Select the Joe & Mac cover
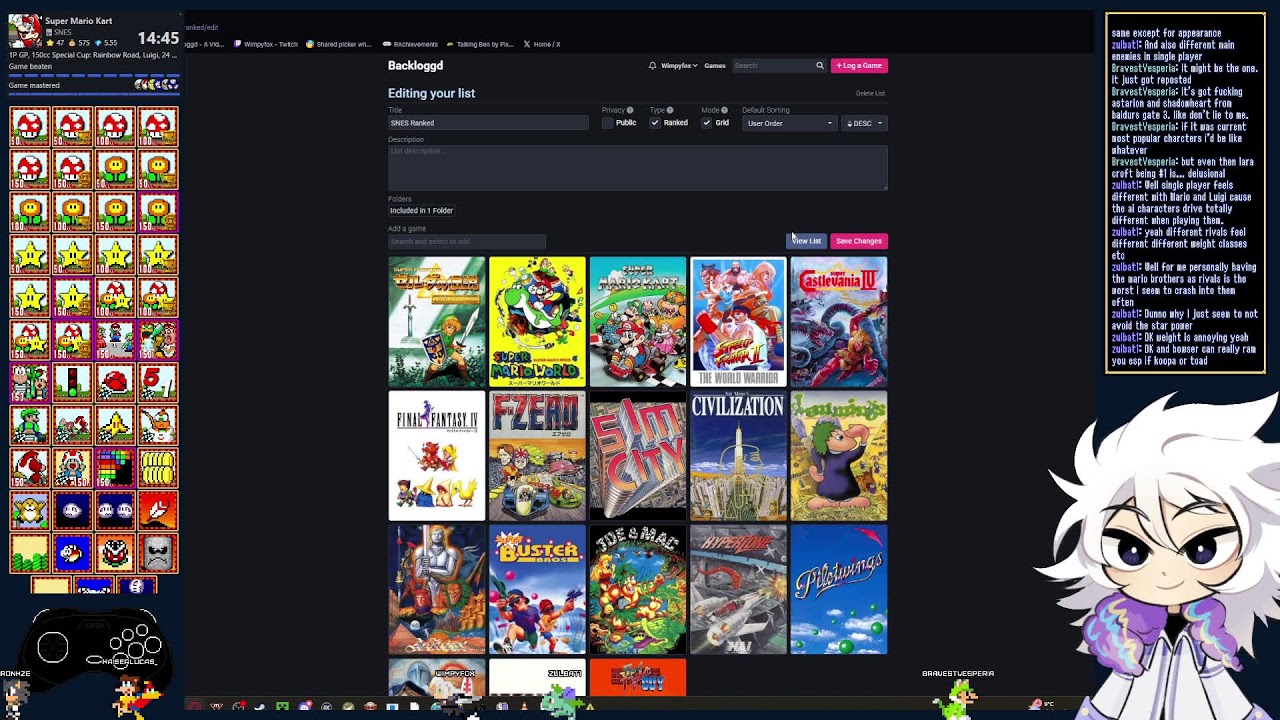Viewport: 1280px width, 720px height. point(638,590)
